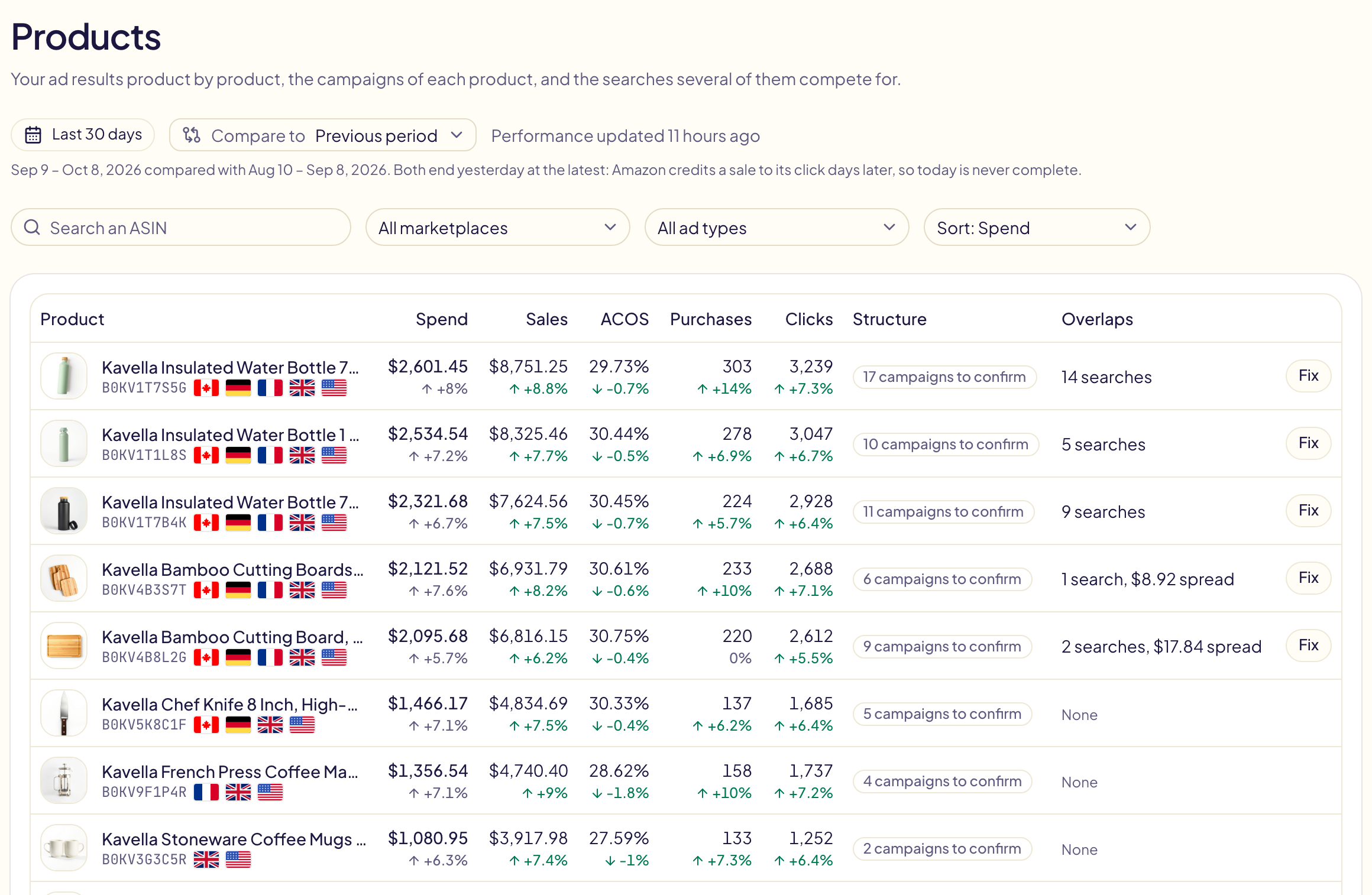The height and width of the screenshot is (895, 1372).
Task: Click the US flag for B0KV3G3C5R
Action: click(x=238, y=860)
